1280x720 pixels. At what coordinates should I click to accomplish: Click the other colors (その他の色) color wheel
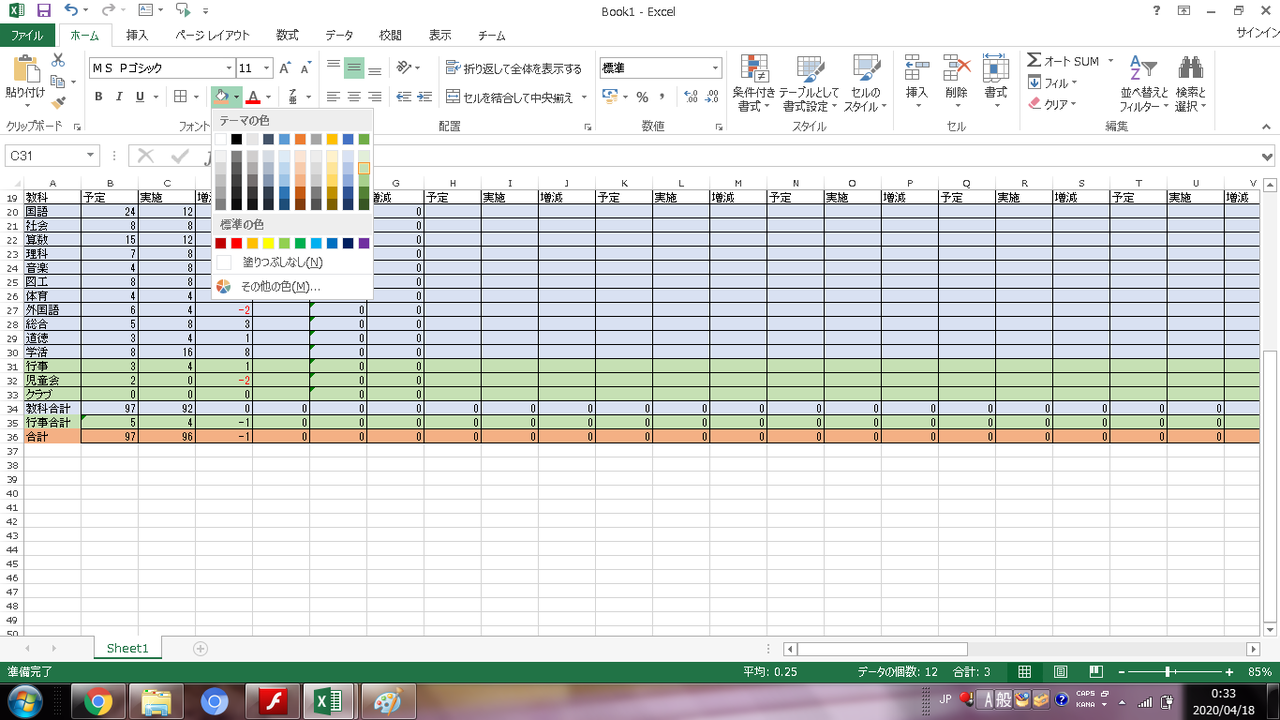(224, 287)
